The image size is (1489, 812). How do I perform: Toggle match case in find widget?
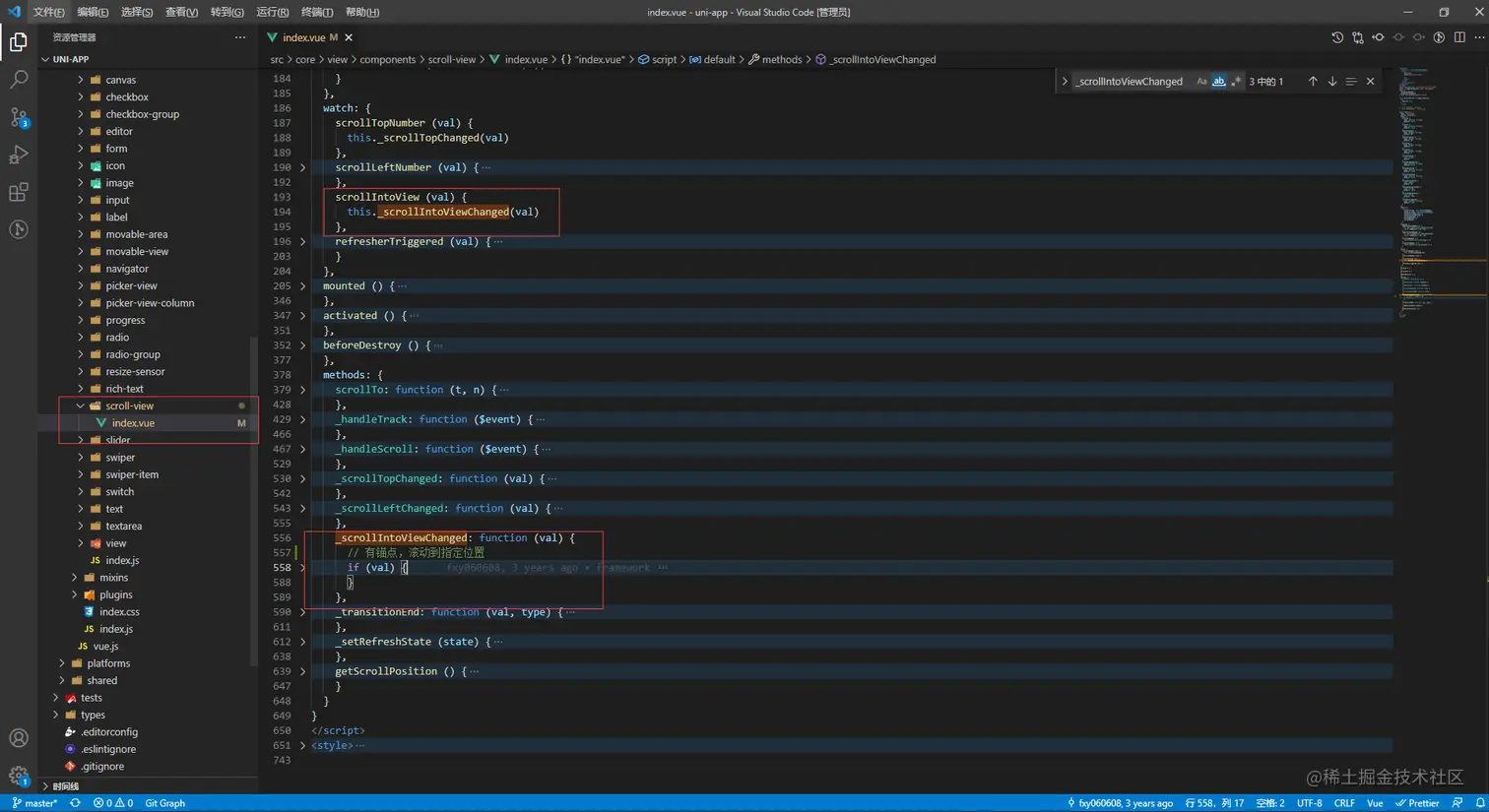coord(1201,82)
